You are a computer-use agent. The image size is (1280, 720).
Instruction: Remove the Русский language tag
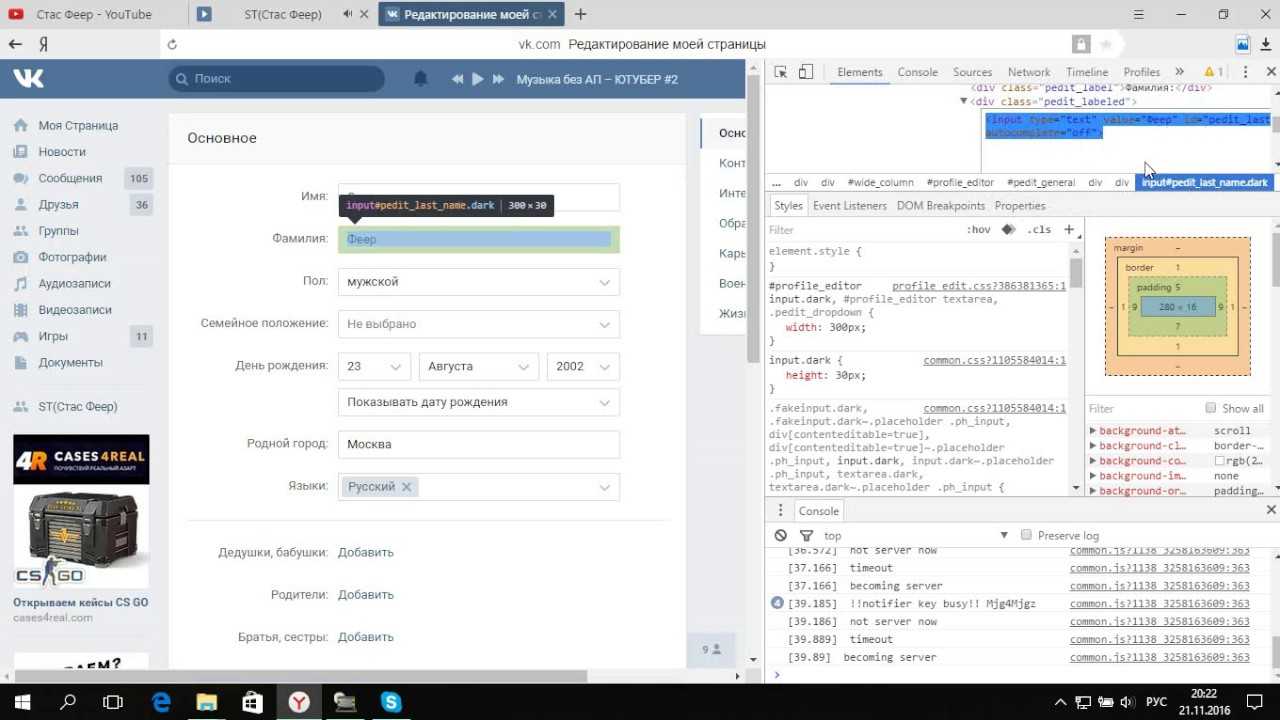click(406, 487)
